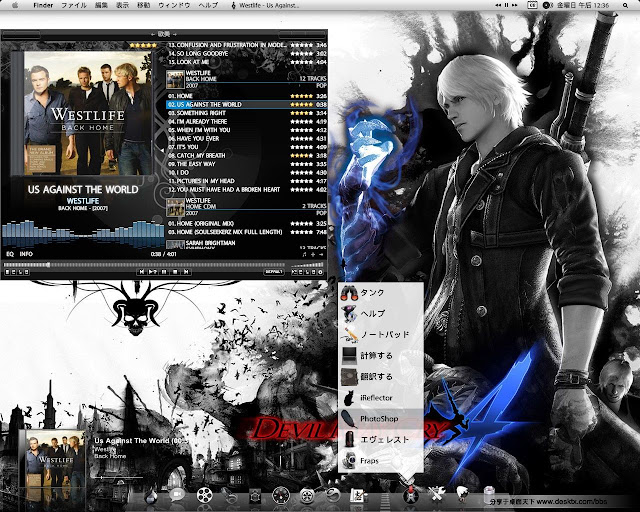This screenshot has width=640, height=512.
Task: Select track '07. IT'S YOU'
Action: (247, 147)
